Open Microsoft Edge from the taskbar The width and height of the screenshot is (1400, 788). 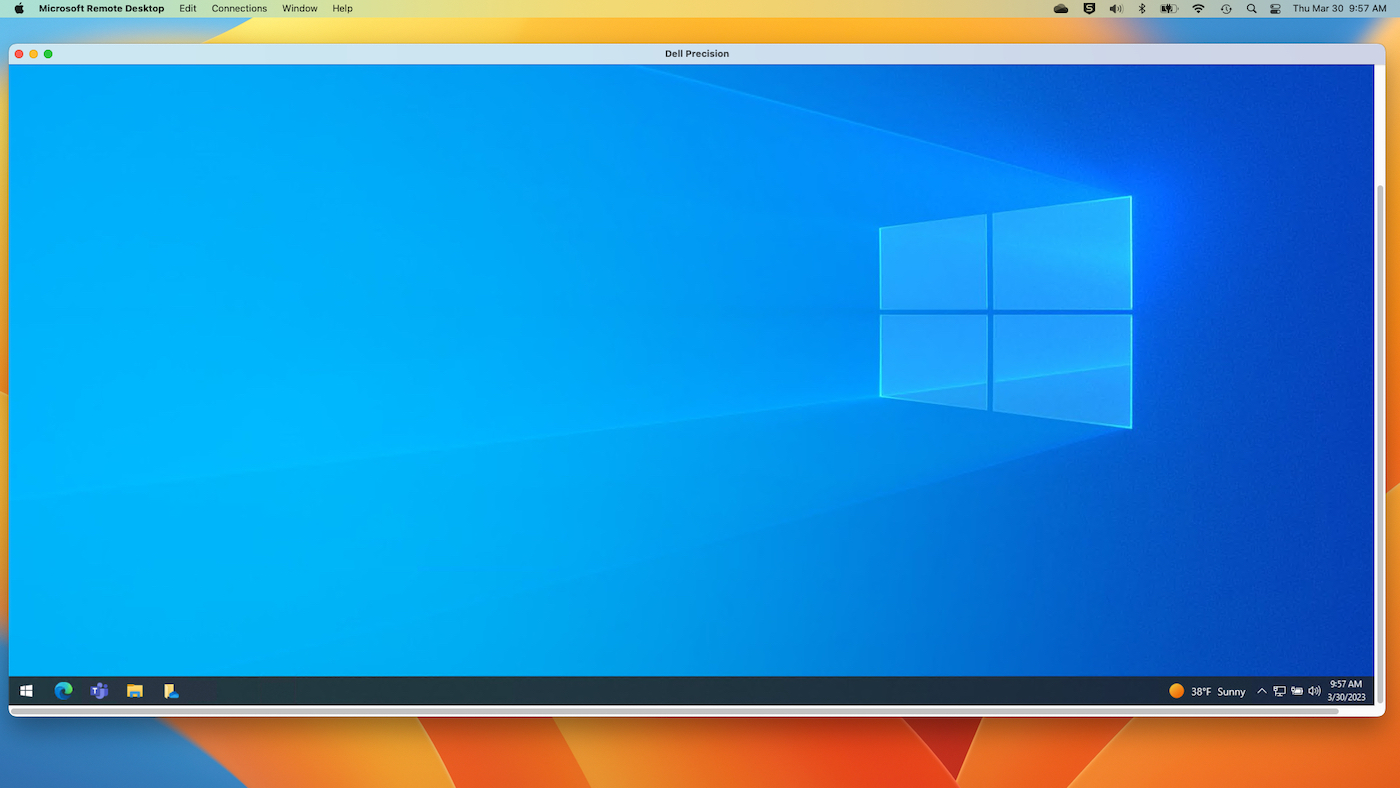tap(63, 690)
